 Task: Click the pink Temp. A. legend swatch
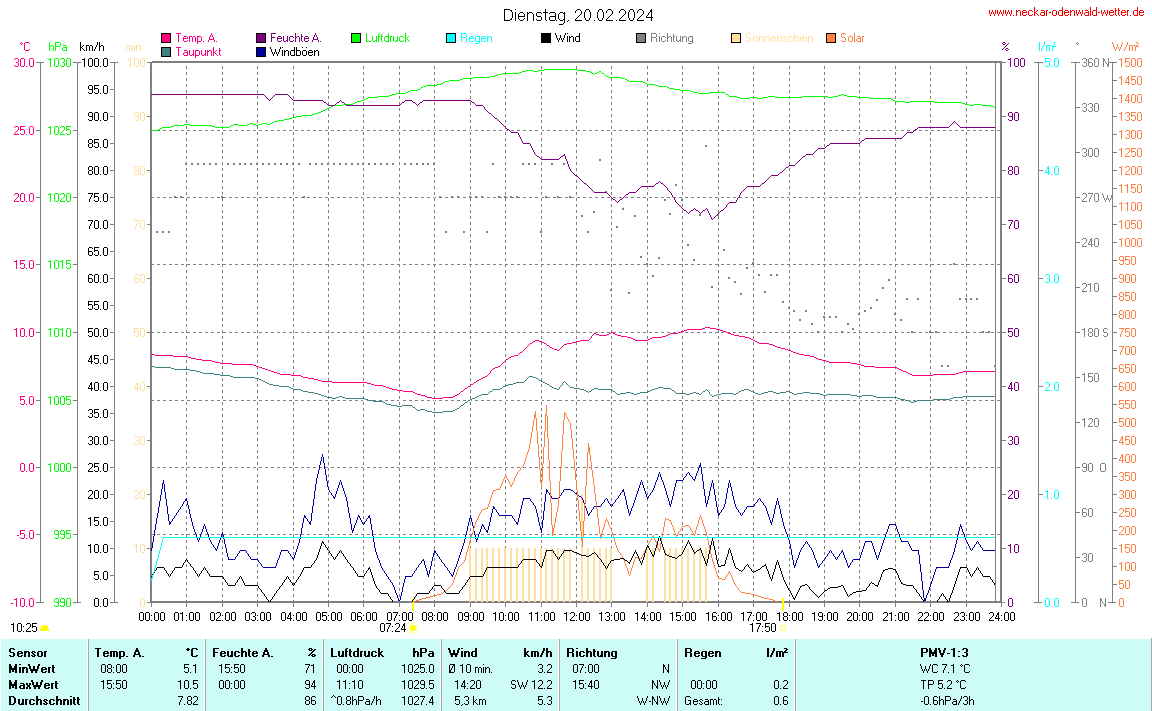[x=166, y=38]
